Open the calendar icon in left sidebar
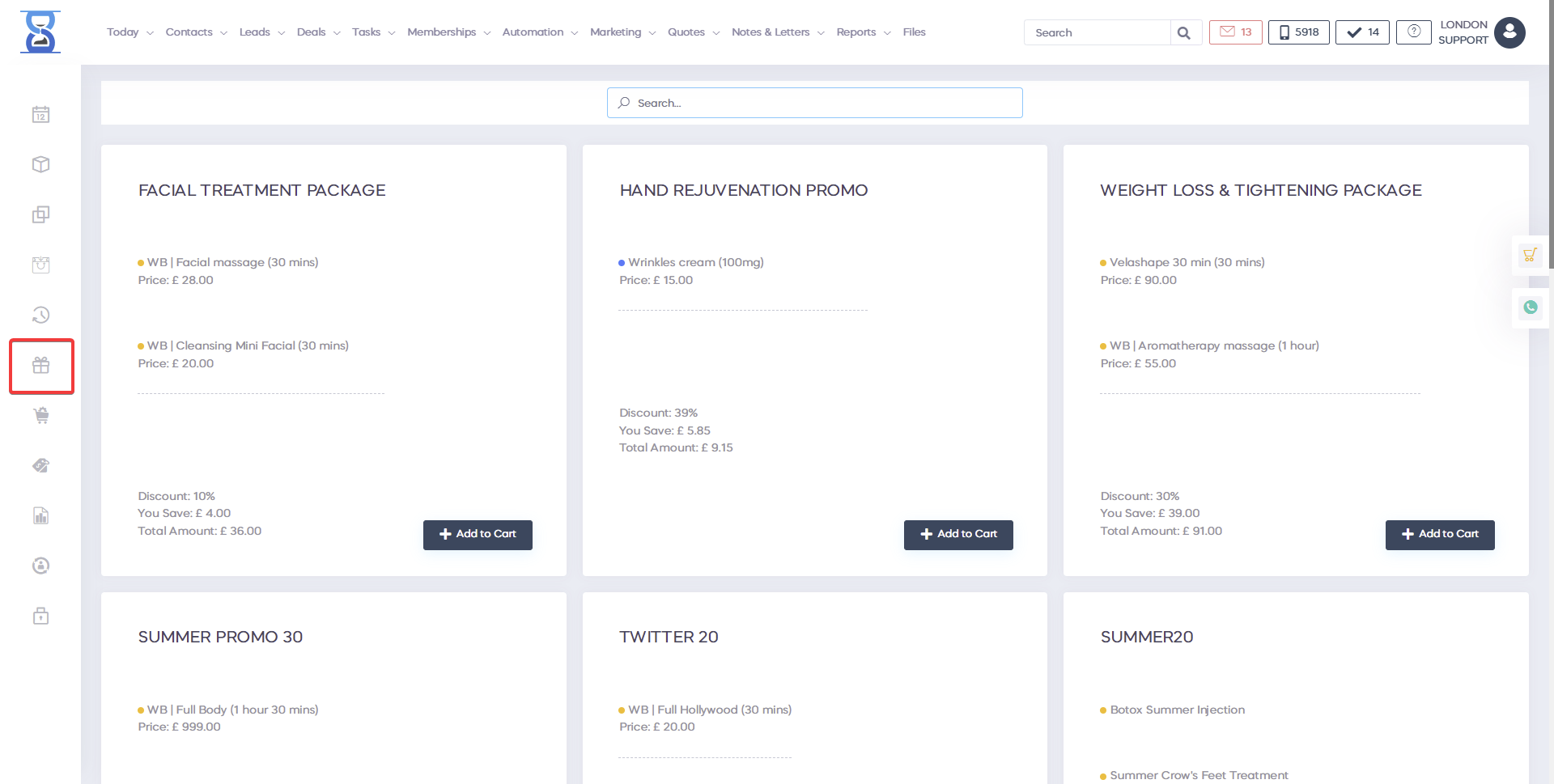 click(40, 115)
